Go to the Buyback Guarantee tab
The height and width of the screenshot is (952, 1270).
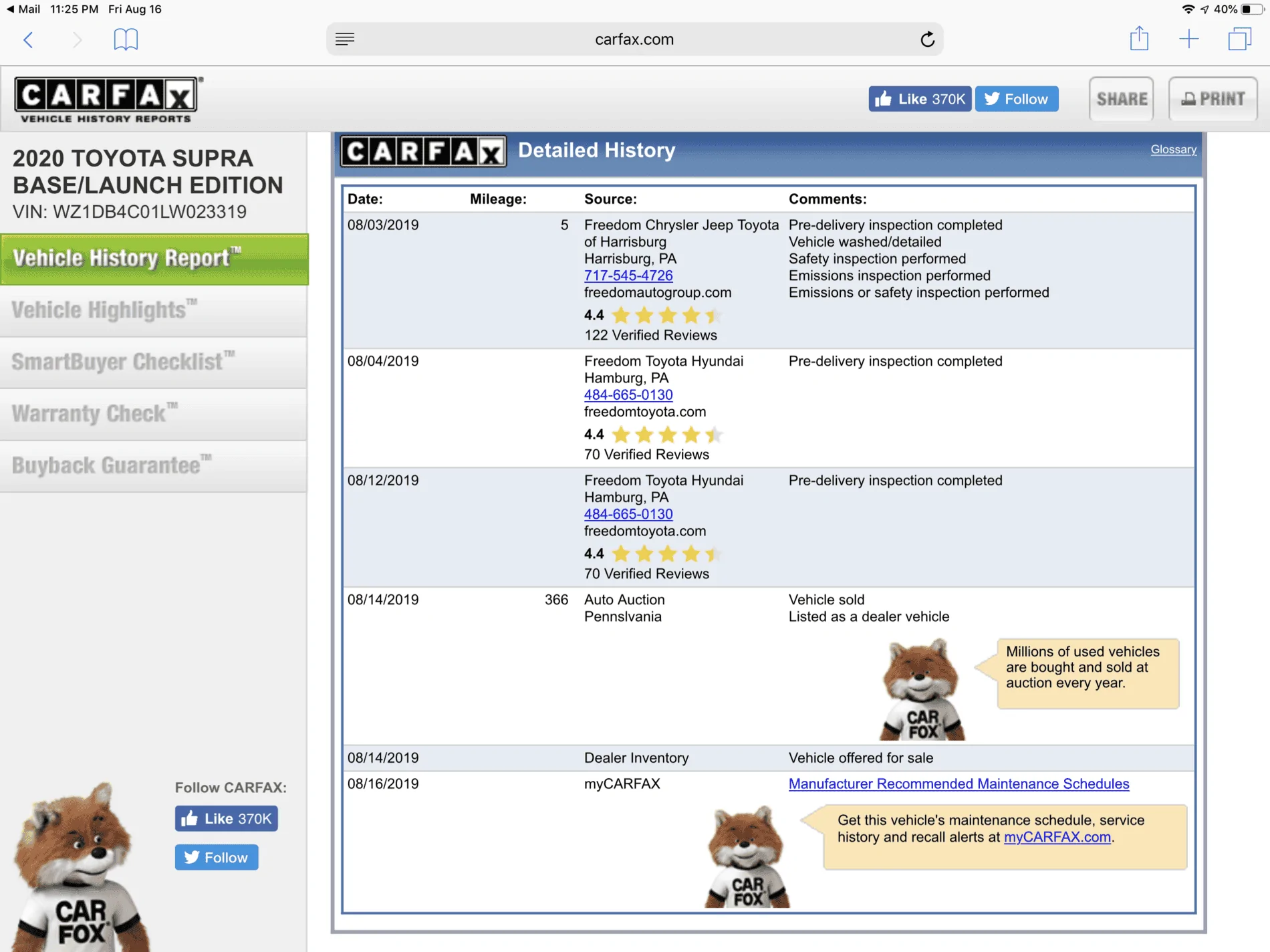click(x=154, y=466)
